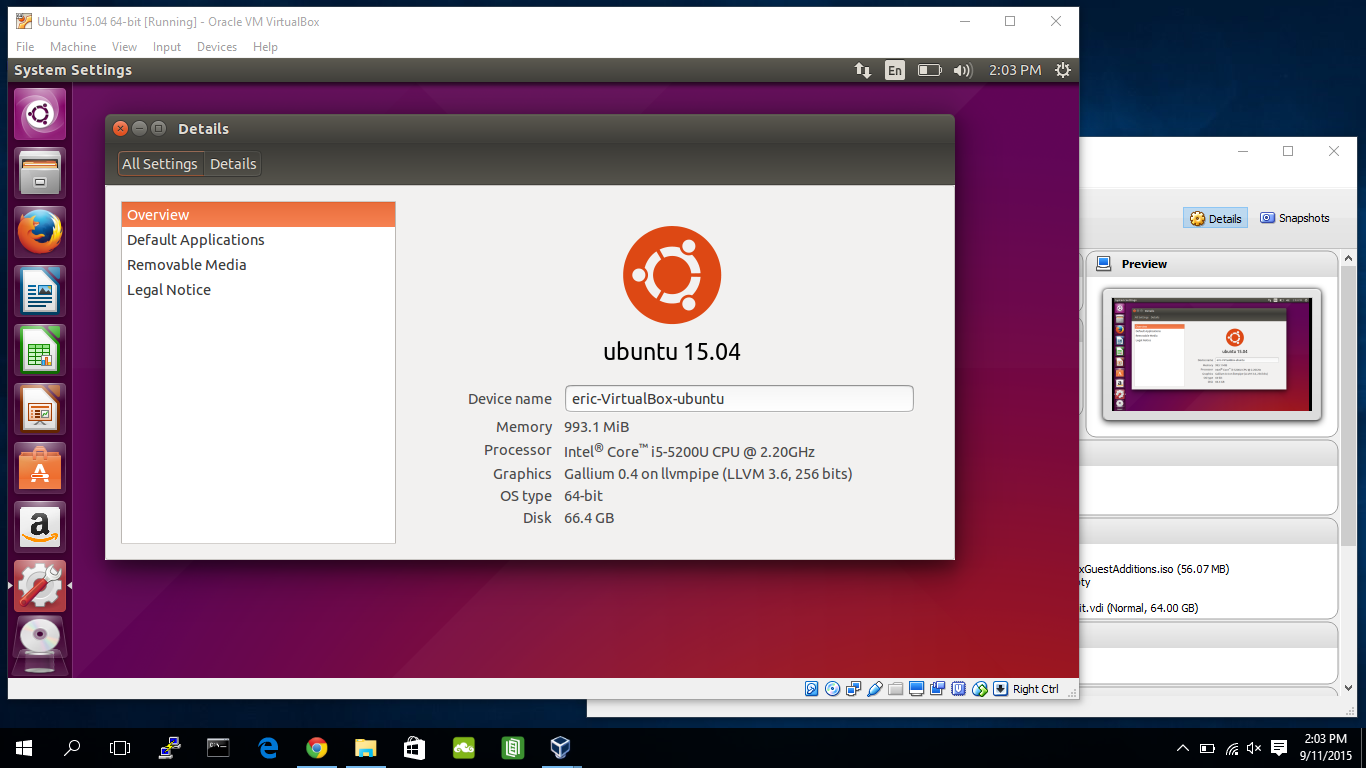Open Ubuntu Dash search in the launcher
The image size is (1366, 768).
(40, 114)
